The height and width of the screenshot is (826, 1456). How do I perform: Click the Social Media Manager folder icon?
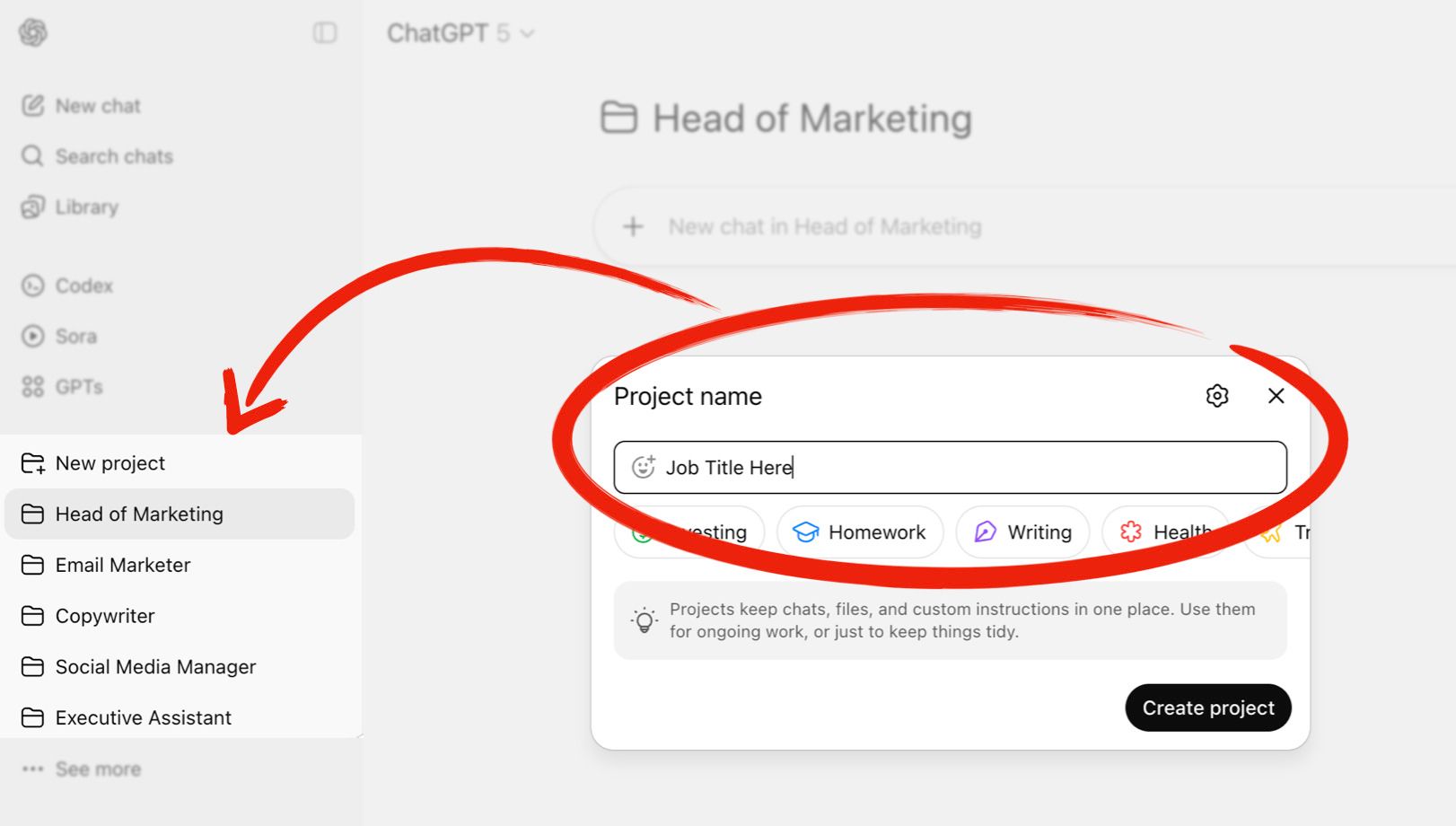pos(32,667)
